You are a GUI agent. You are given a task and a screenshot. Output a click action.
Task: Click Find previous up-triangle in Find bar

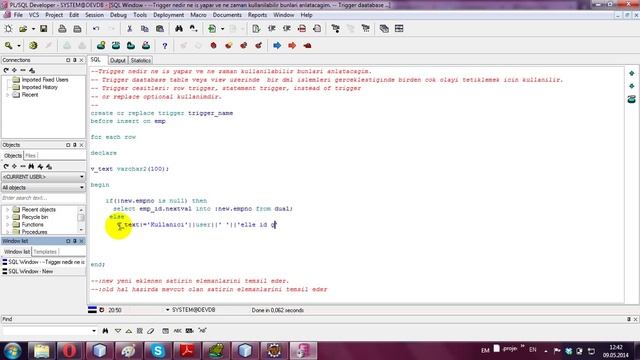[129, 331]
